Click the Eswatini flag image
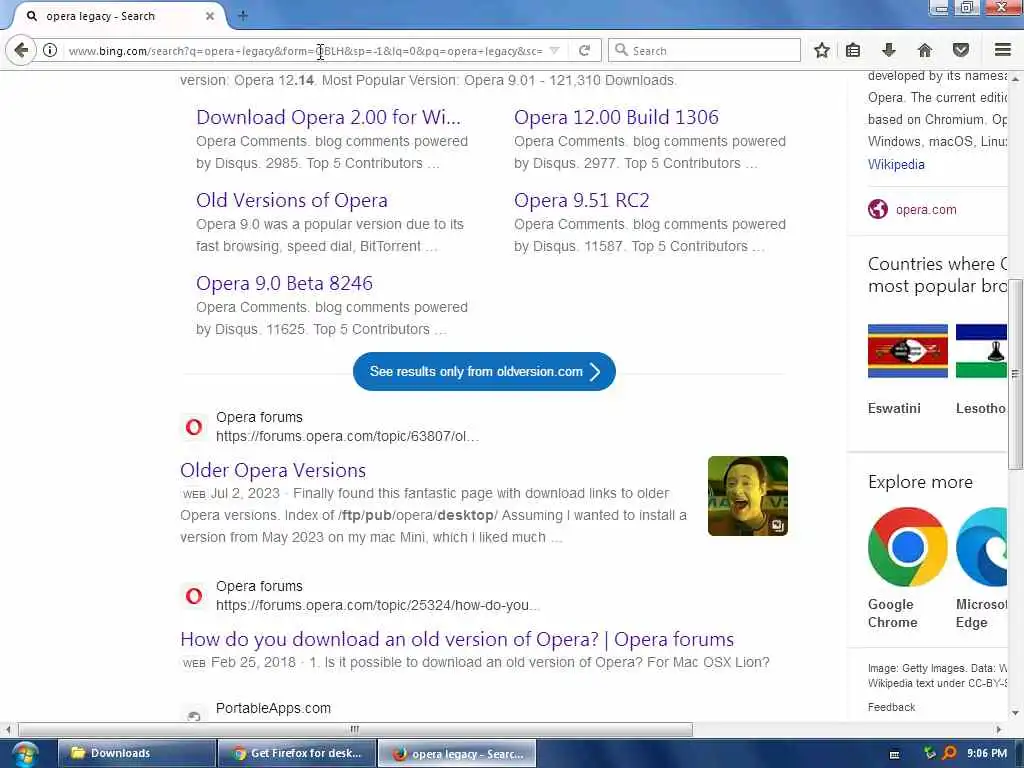The height and width of the screenshot is (768, 1024). (908, 351)
